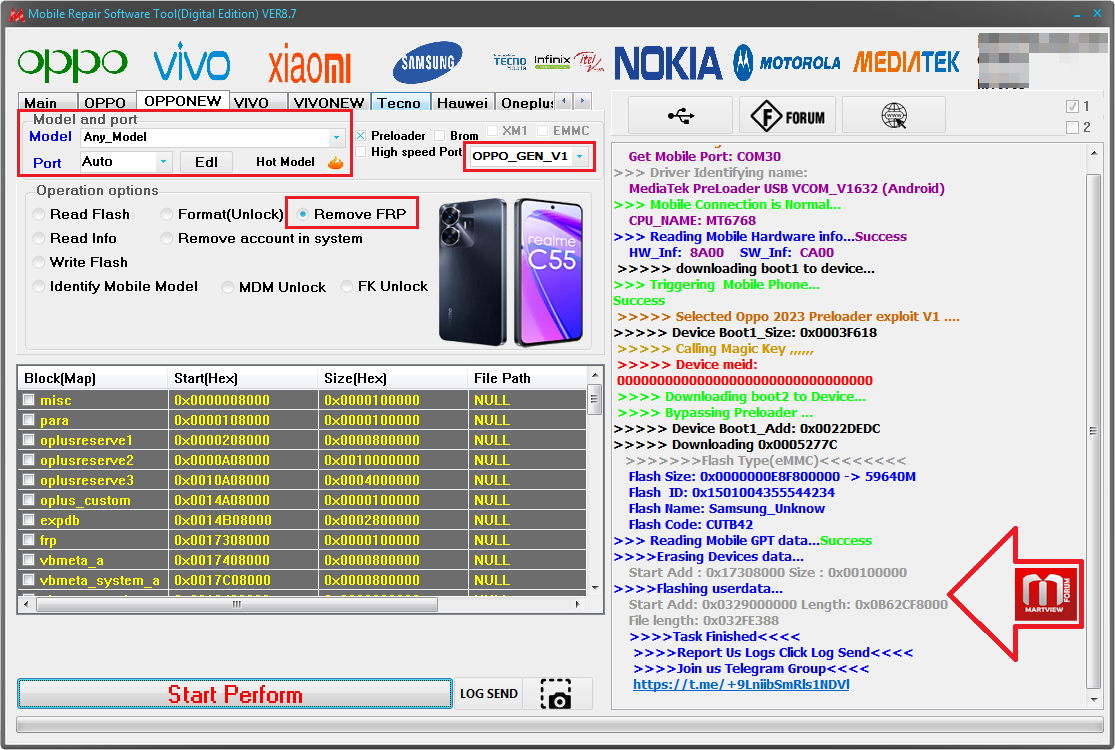Screen dimensions: 1115x750
Task: Click the Edl button
Action: coord(206,162)
